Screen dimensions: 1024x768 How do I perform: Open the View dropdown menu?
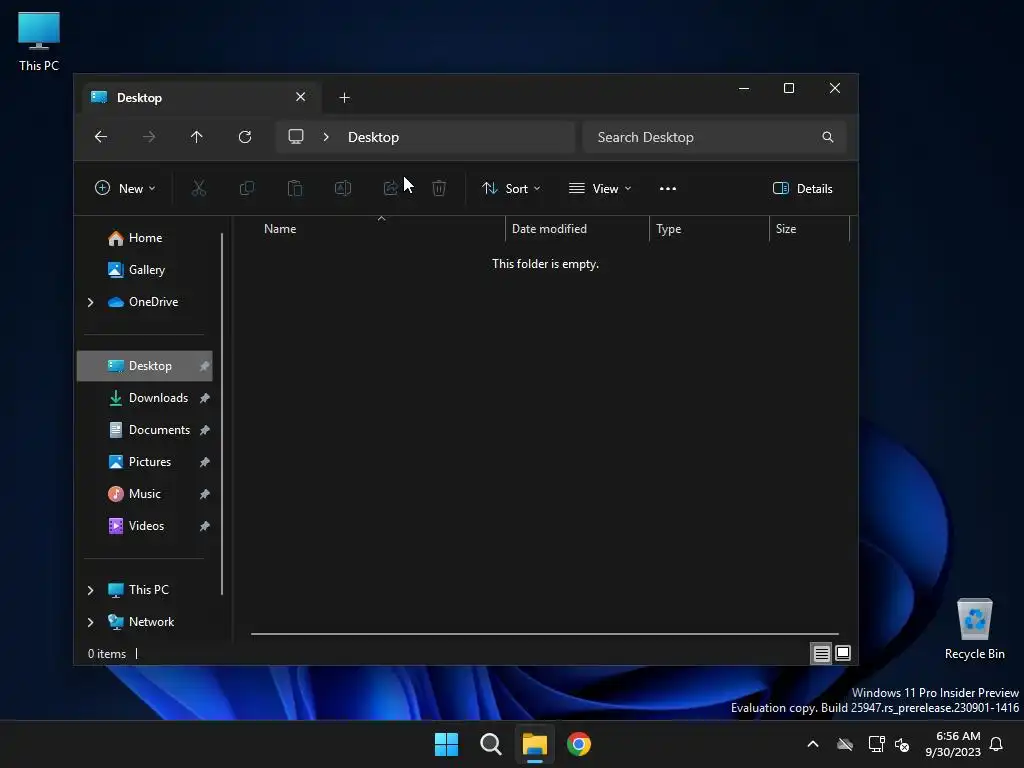[600, 189]
